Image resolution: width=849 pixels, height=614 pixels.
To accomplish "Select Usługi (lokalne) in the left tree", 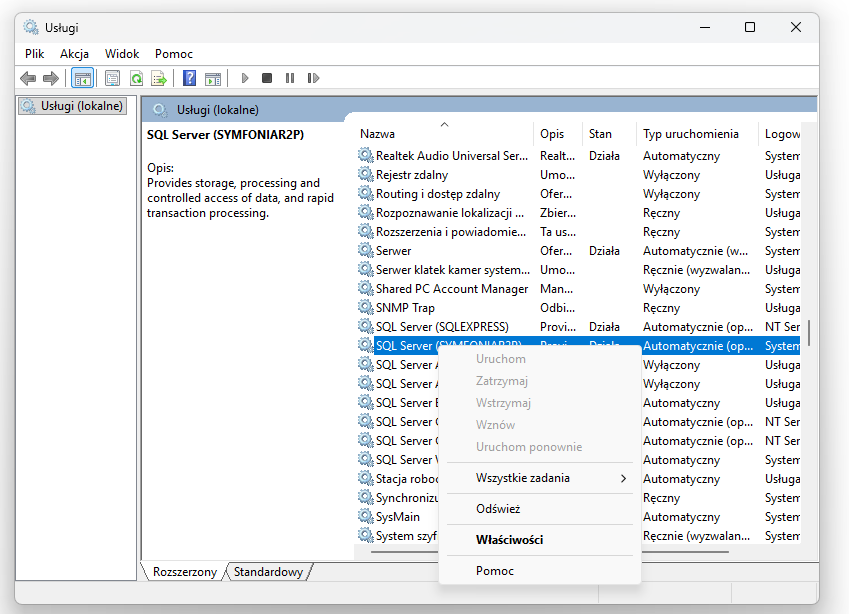I will click(x=73, y=106).
